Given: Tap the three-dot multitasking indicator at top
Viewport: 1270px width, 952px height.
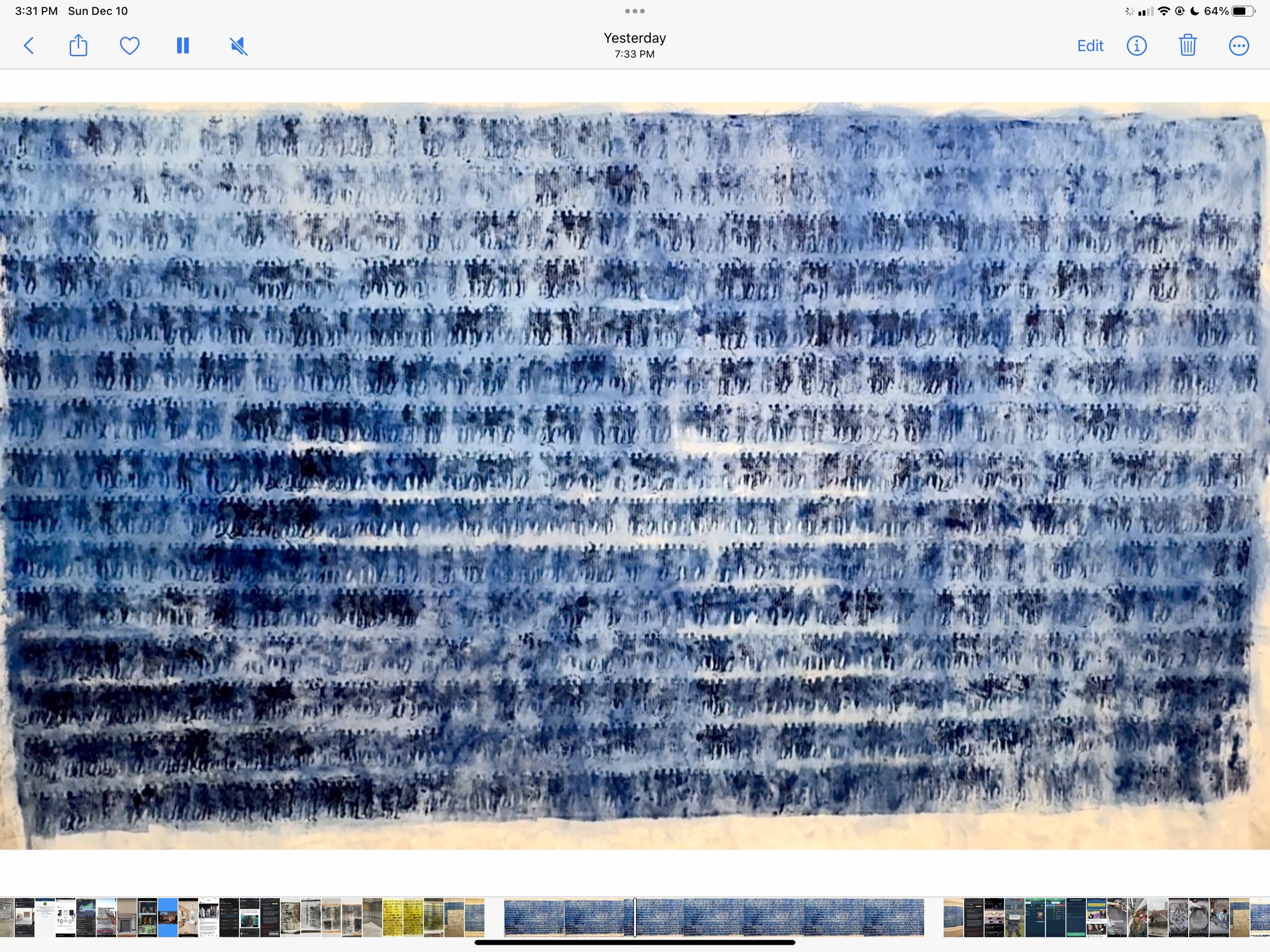Looking at the screenshot, I should click(634, 11).
